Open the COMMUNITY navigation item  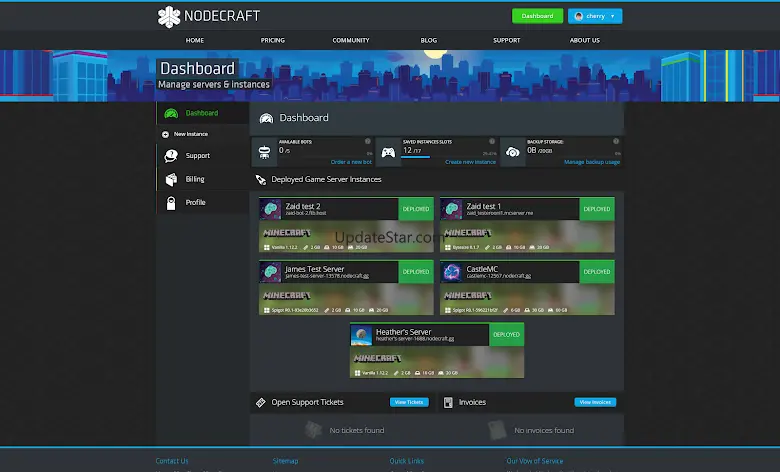351,40
